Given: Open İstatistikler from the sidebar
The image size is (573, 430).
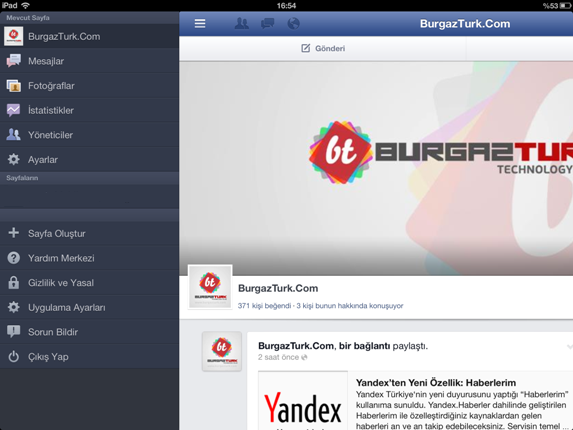Looking at the screenshot, I should (90, 110).
